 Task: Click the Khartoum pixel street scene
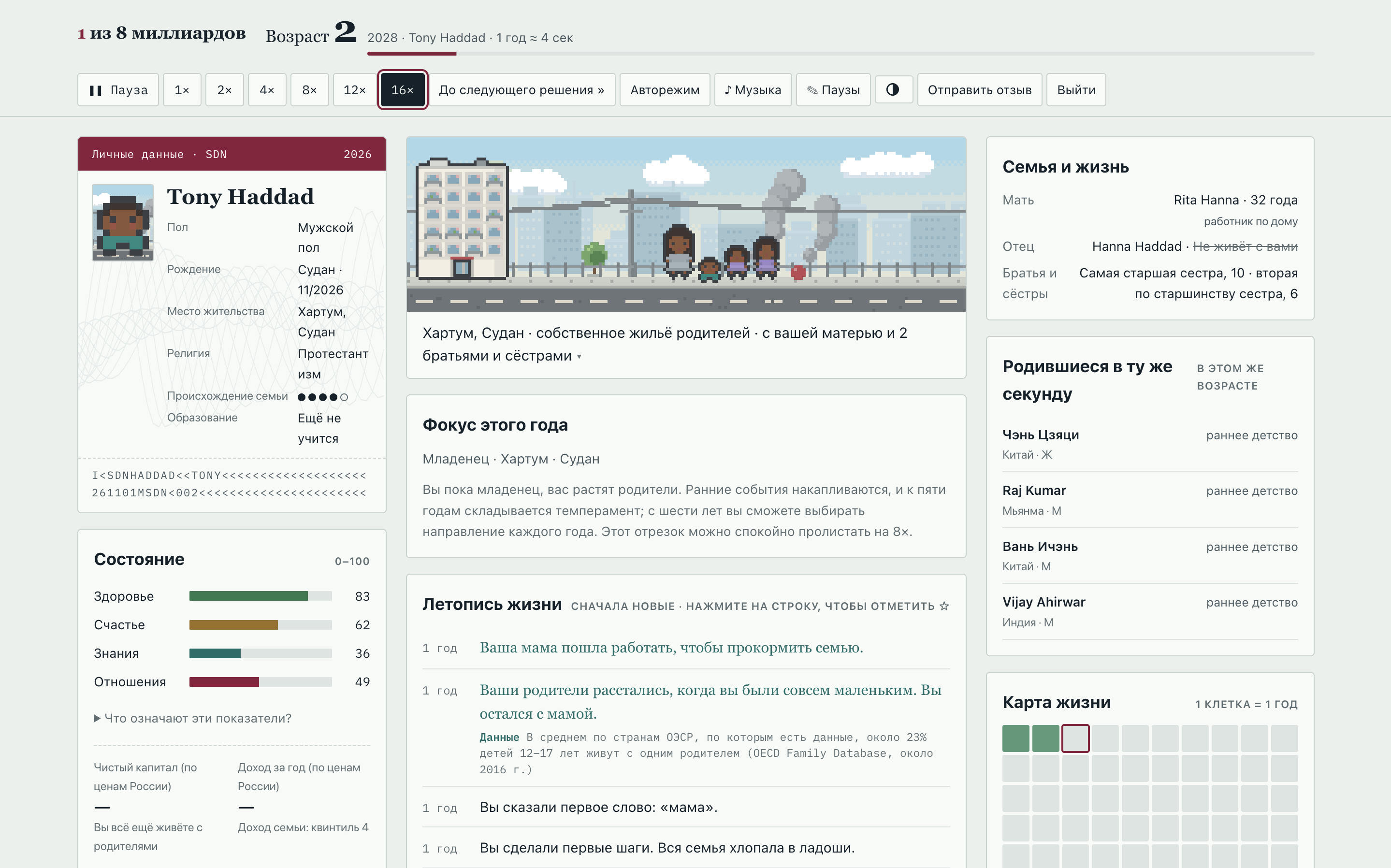point(686,224)
